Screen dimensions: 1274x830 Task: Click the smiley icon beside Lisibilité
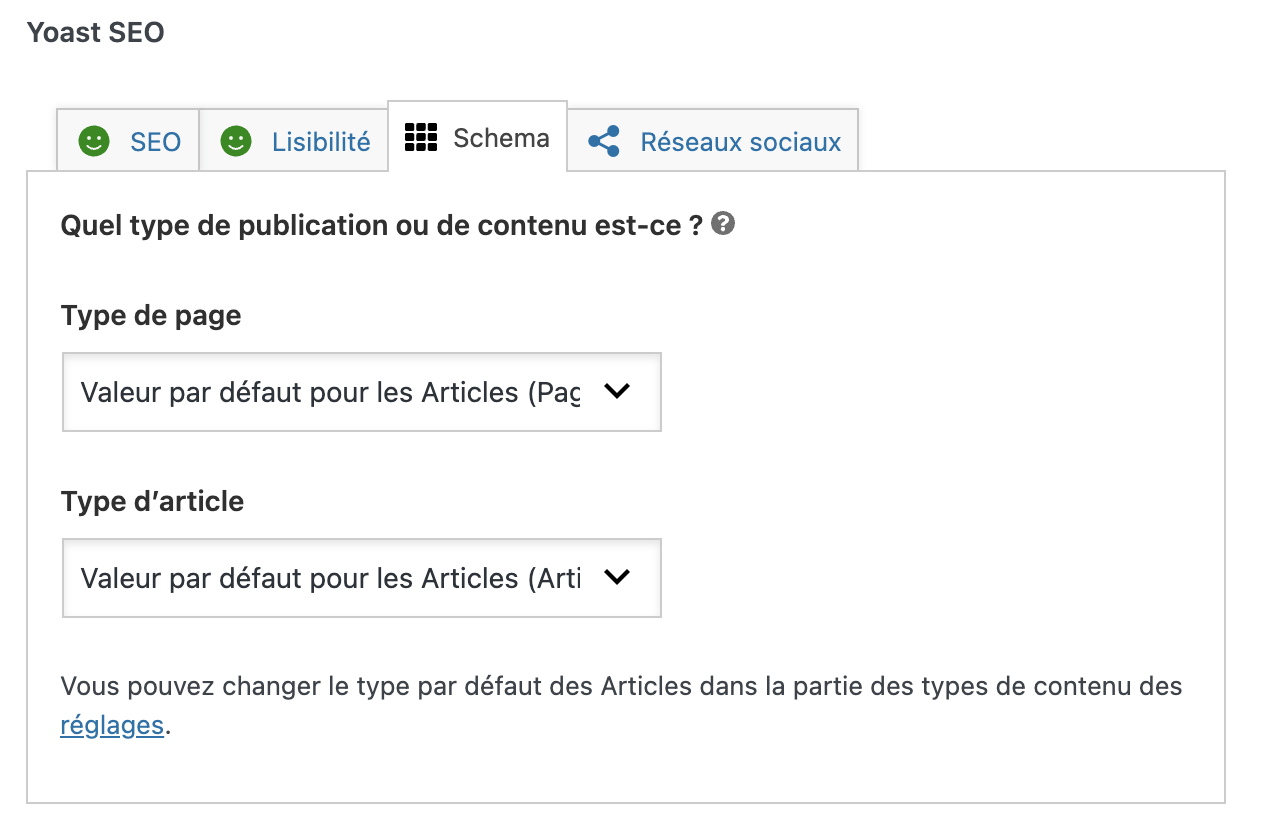[235, 142]
